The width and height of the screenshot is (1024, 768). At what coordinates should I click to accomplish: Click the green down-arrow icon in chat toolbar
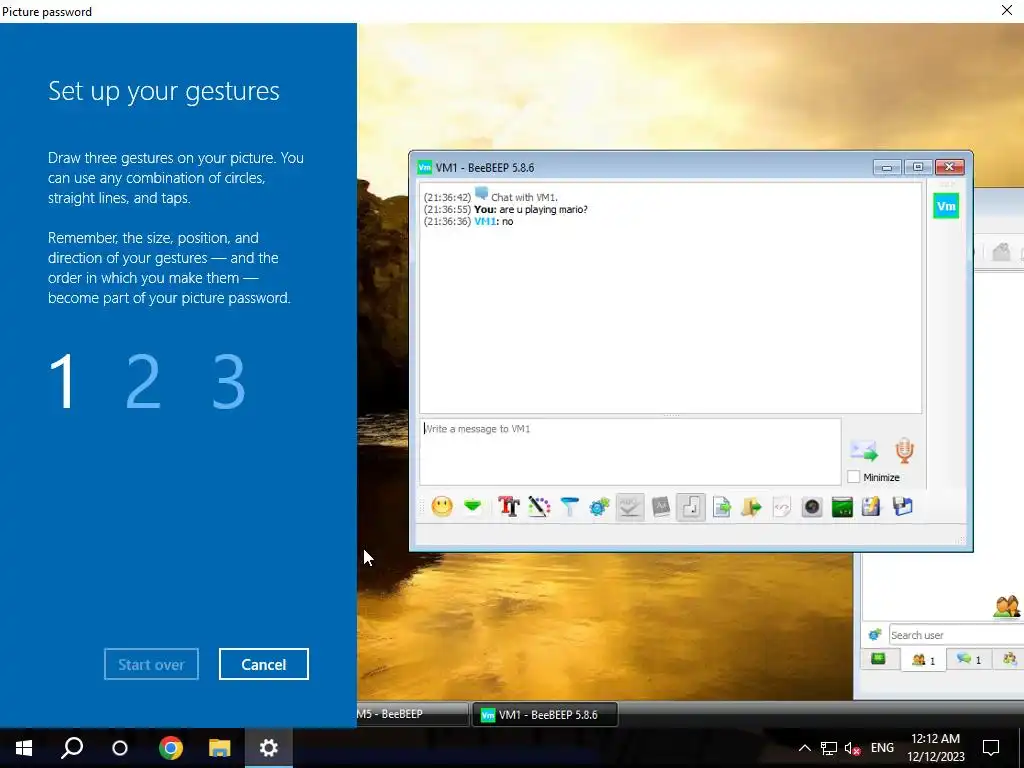(x=473, y=507)
